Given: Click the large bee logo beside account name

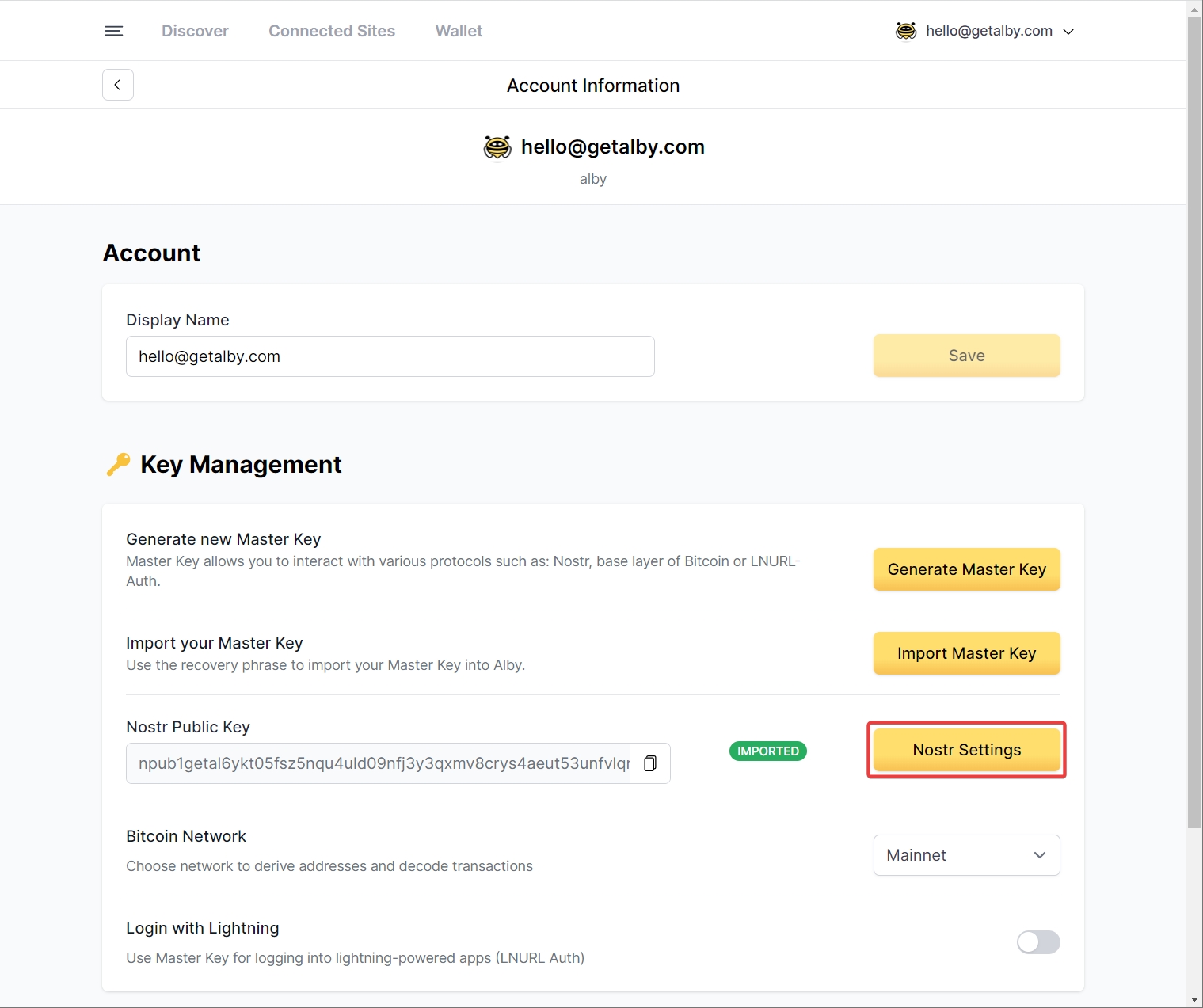Looking at the screenshot, I should [497, 147].
